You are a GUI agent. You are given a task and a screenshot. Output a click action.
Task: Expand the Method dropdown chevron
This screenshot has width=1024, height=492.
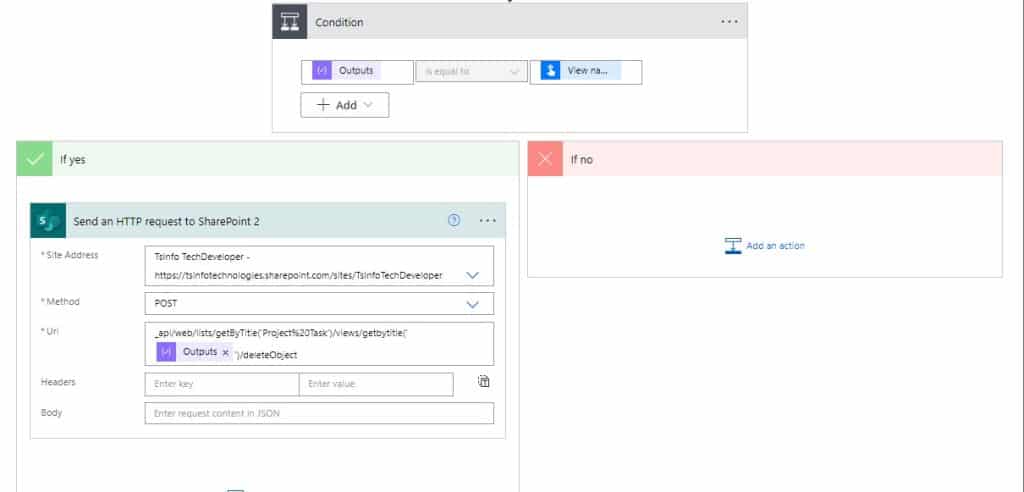[x=472, y=304]
